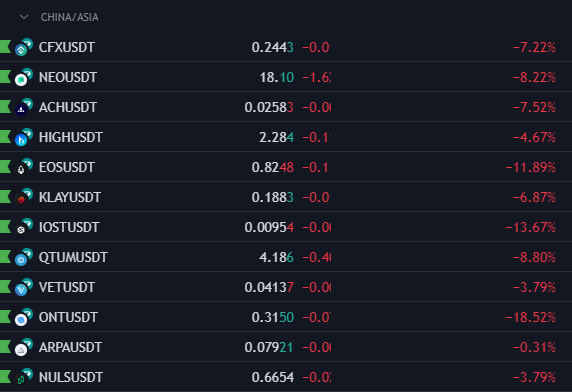Click the -18.52% change for ONTUSDT
572x392 pixels.
531,317
